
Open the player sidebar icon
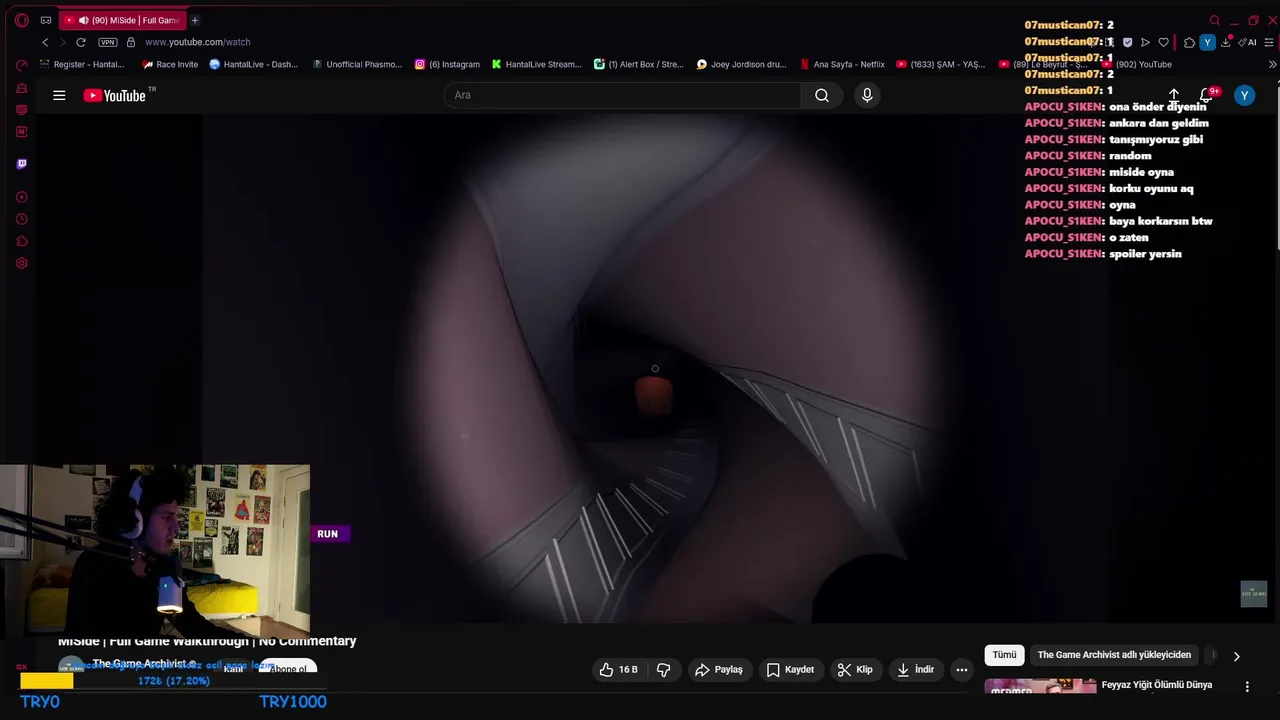(21, 197)
